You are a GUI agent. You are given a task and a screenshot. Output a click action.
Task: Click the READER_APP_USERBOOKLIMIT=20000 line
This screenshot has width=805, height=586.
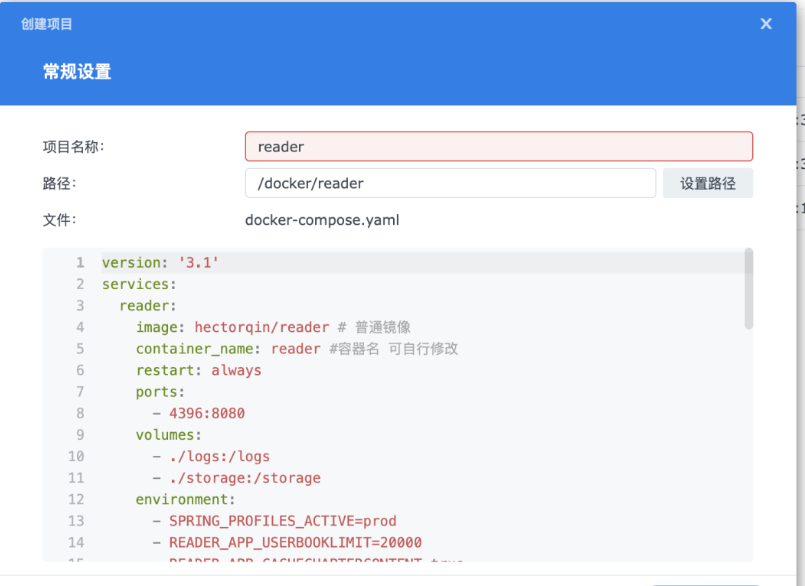point(295,543)
